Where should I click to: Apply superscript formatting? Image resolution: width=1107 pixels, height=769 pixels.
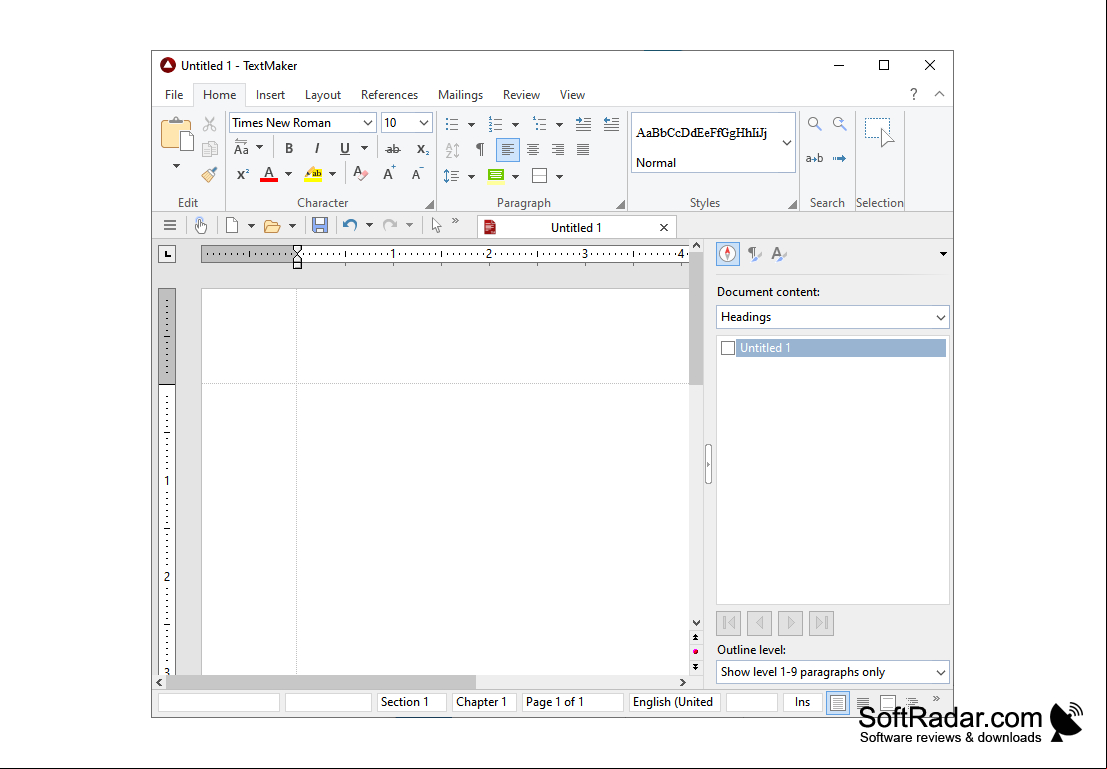click(x=243, y=174)
